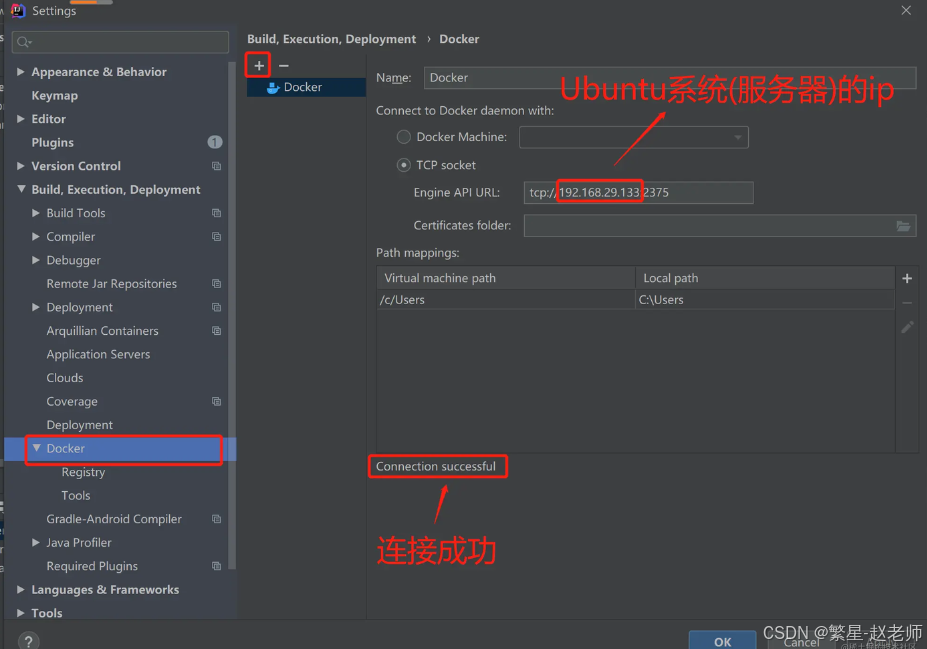
Task: Expand the Compiler node arrow
Action: (35, 236)
